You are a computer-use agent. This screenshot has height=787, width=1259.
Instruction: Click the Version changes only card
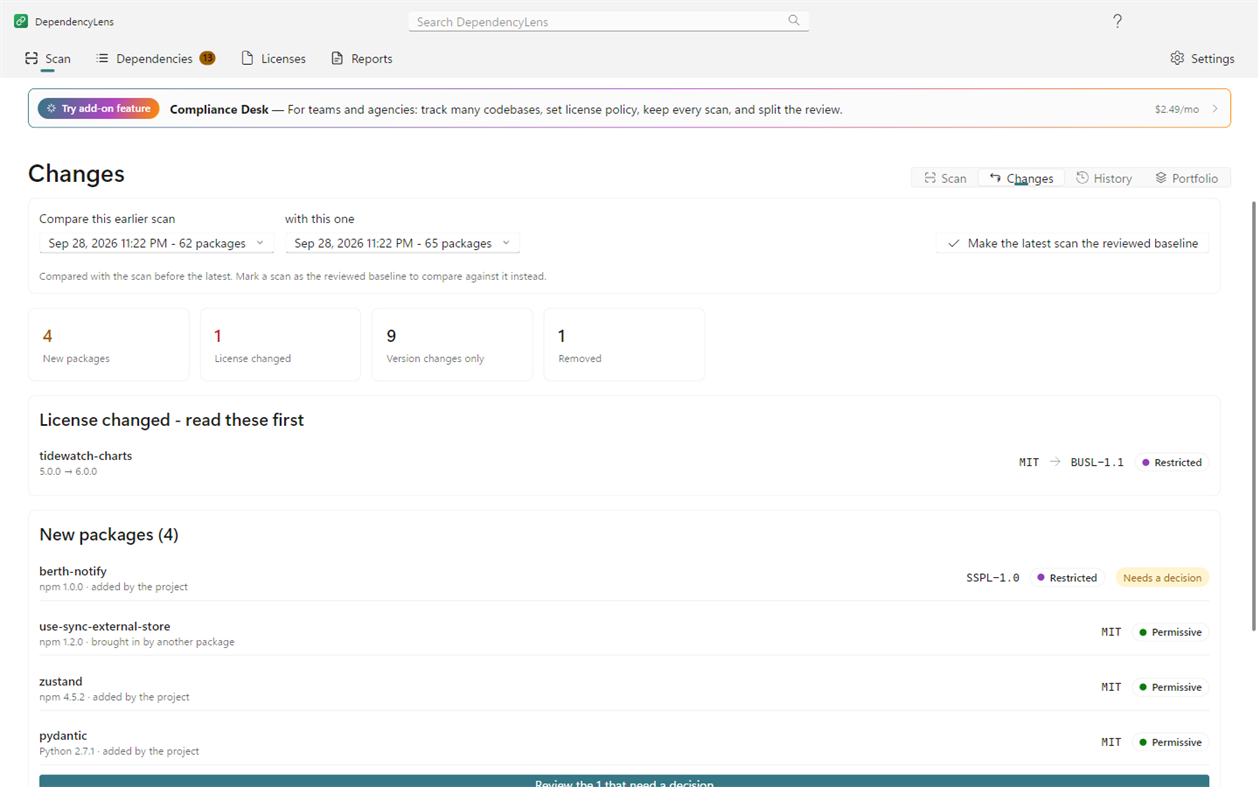pyautogui.click(x=452, y=344)
